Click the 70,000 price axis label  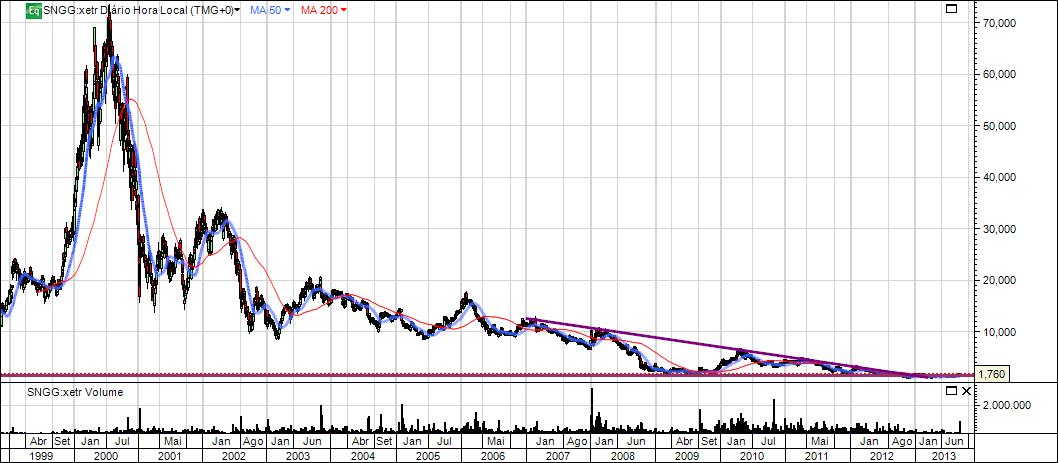[997, 23]
